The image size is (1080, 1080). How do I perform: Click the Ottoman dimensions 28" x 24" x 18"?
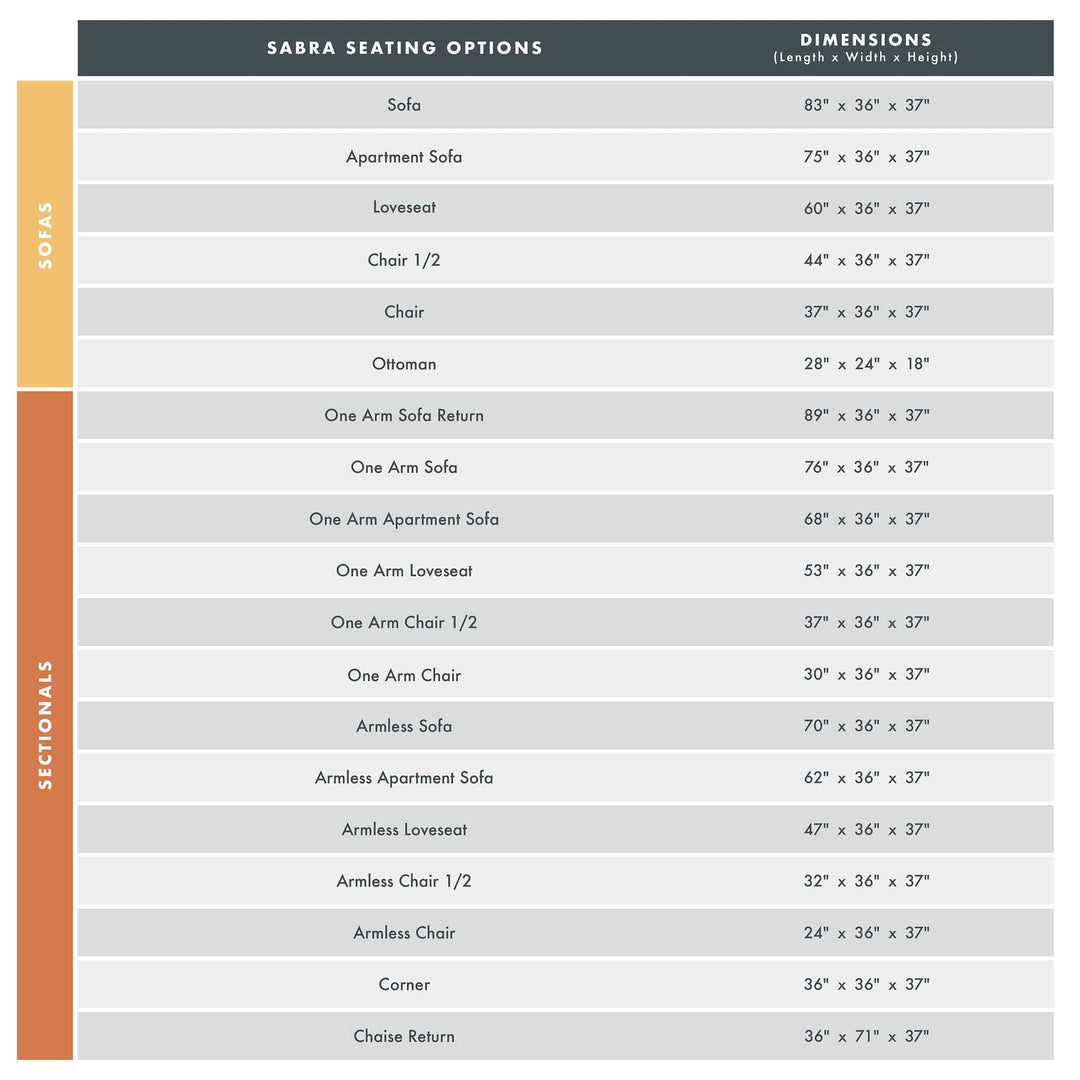tap(866, 364)
